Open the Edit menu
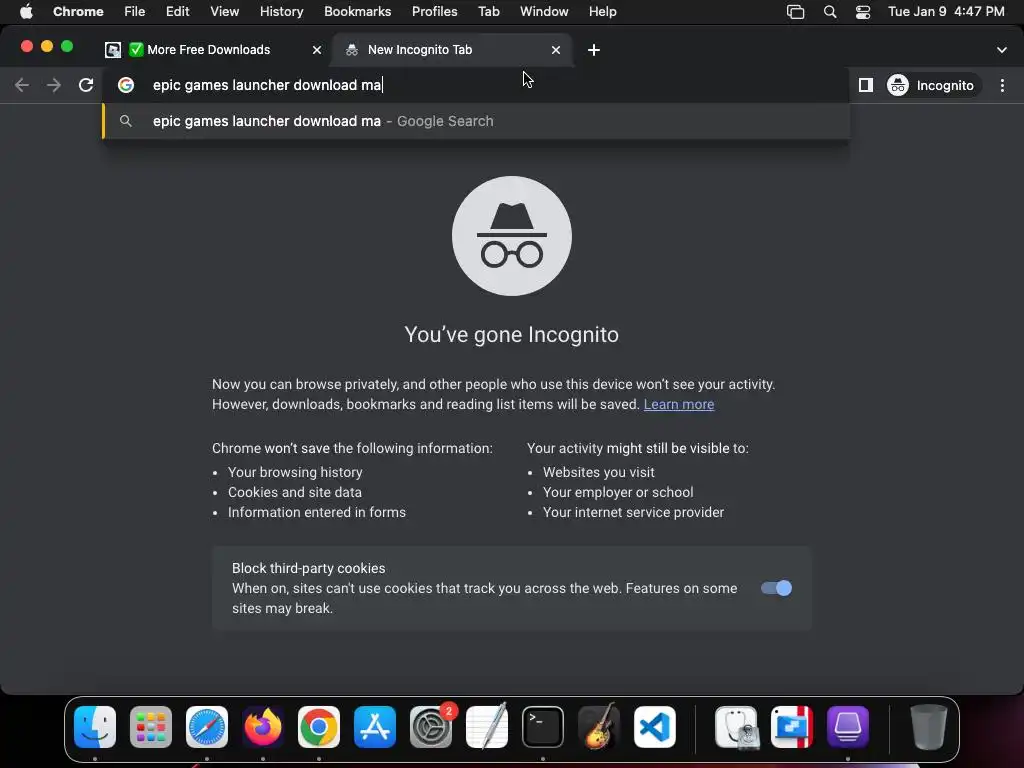This screenshot has height=768, width=1024. (x=177, y=11)
